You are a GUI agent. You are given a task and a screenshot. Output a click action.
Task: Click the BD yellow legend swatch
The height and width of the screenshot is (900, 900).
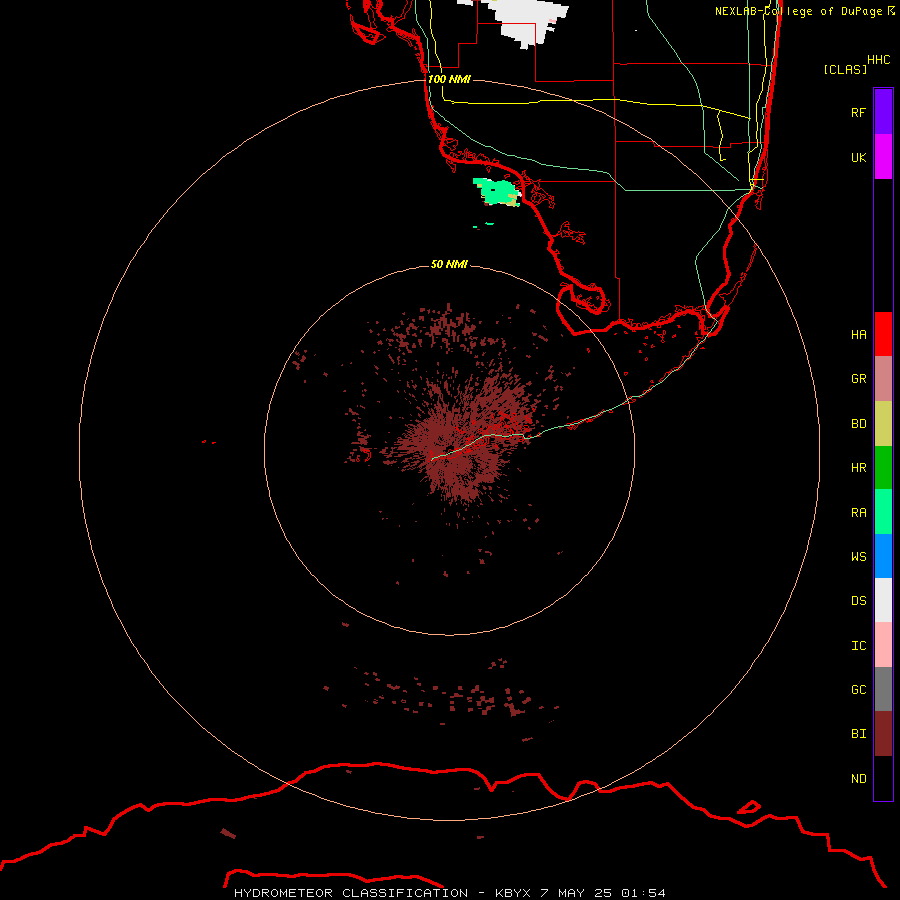tap(883, 424)
